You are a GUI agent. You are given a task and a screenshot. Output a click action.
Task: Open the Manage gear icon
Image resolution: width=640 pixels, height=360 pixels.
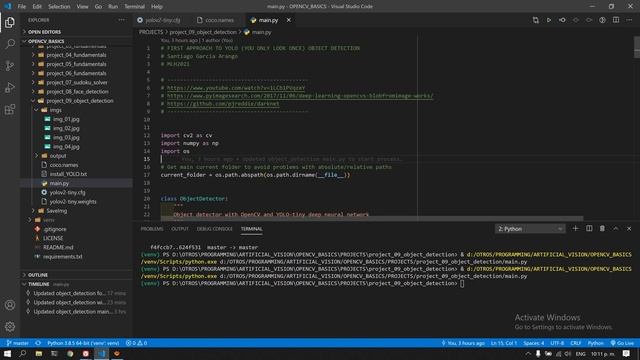coord(10,327)
